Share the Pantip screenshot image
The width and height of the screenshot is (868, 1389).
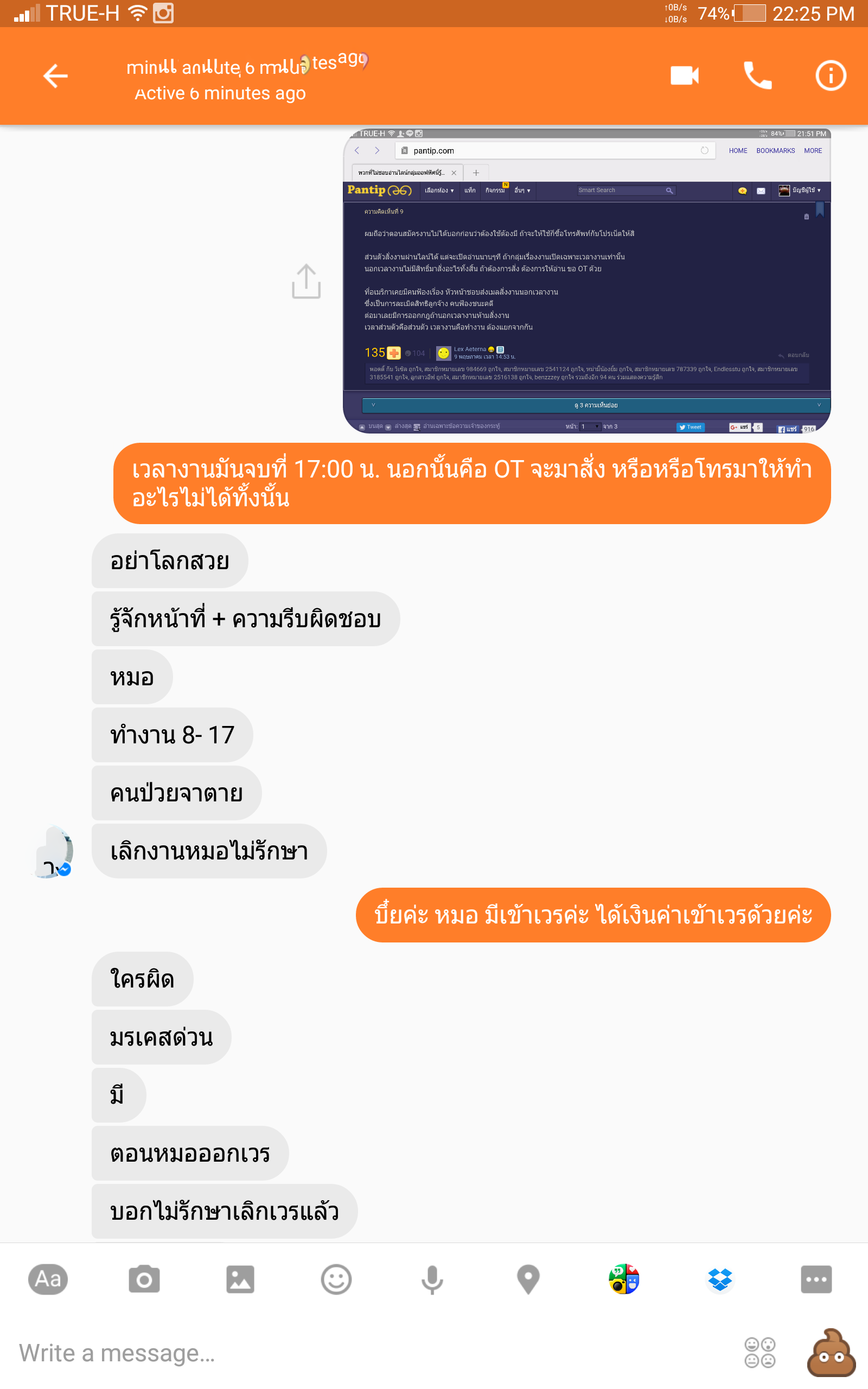tap(306, 281)
